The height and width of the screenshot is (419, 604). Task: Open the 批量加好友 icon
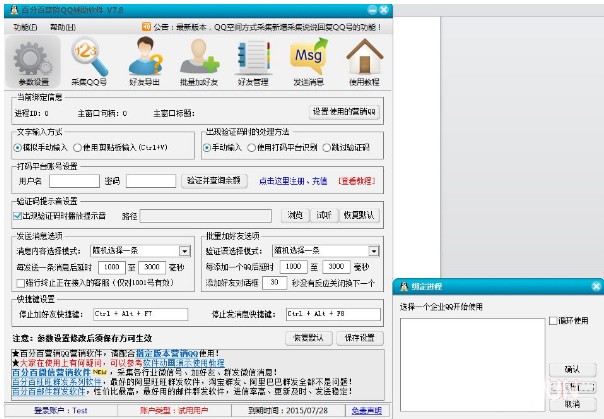point(199,62)
